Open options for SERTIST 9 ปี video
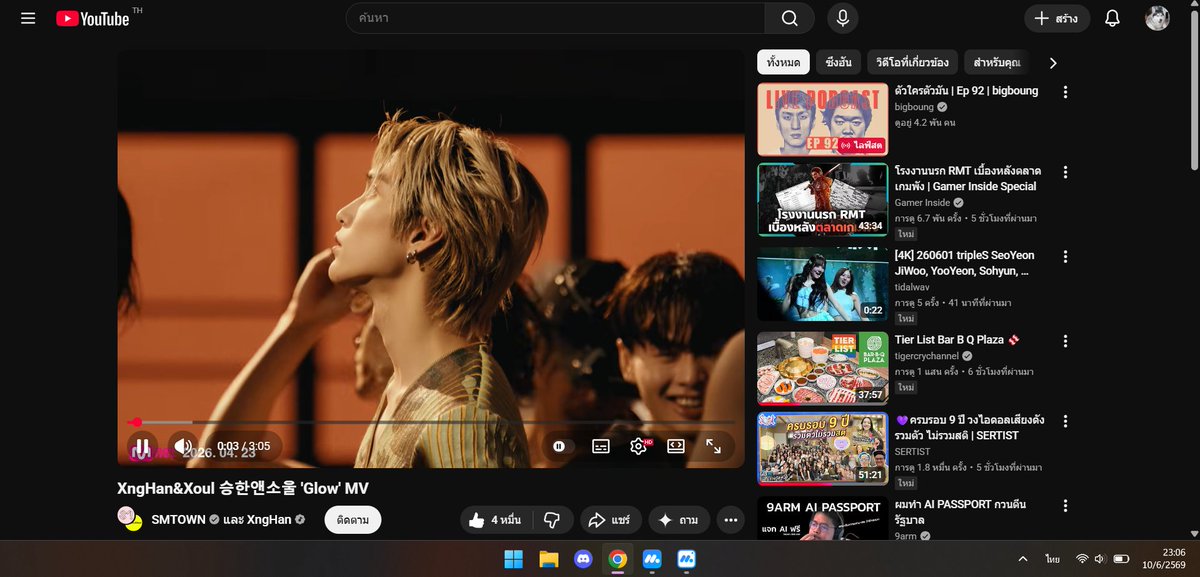This screenshot has height=577, width=1200. [x=1065, y=422]
